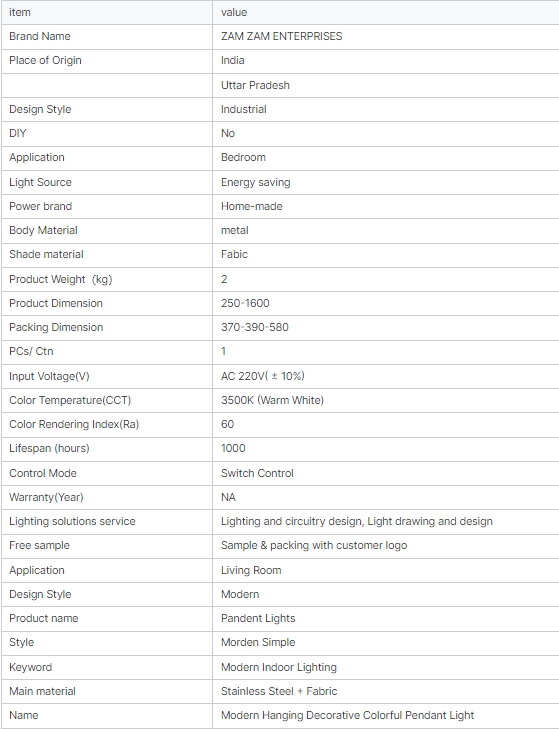
Task: Select the Color Rendering Index(Ra) label
Action: click(x=74, y=425)
